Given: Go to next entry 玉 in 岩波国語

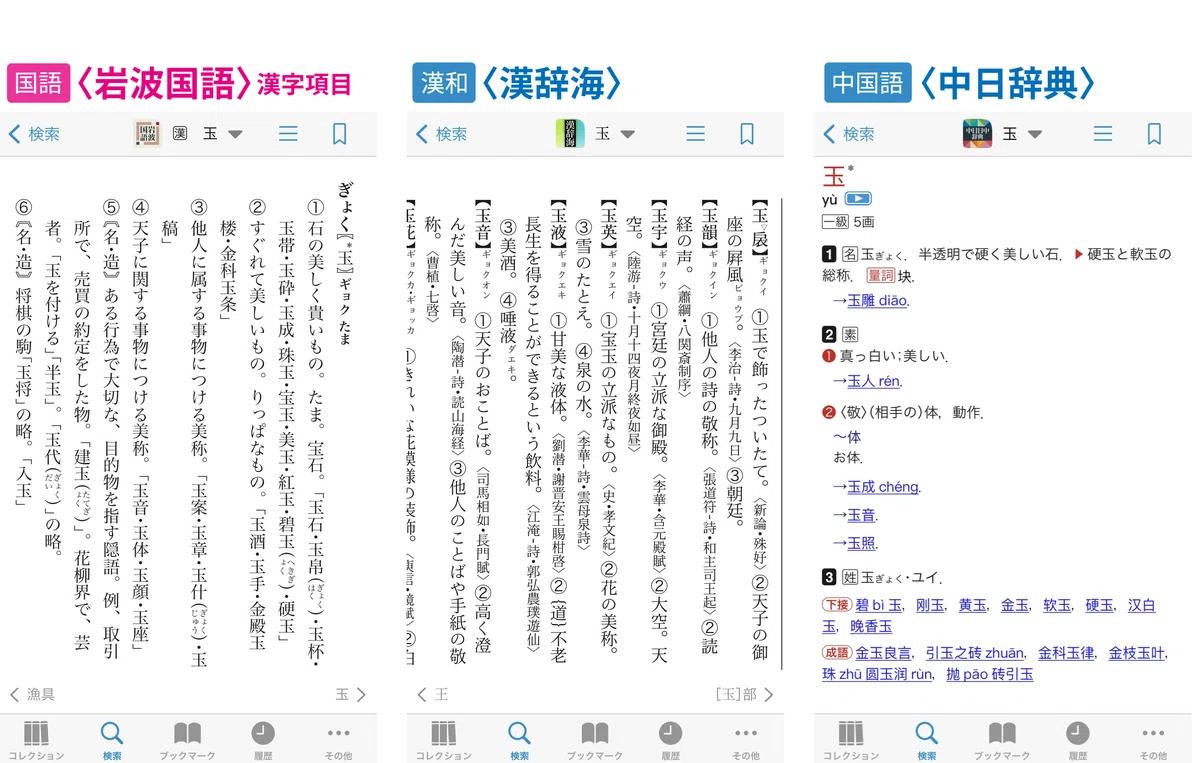Looking at the screenshot, I should click(x=350, y=694).
